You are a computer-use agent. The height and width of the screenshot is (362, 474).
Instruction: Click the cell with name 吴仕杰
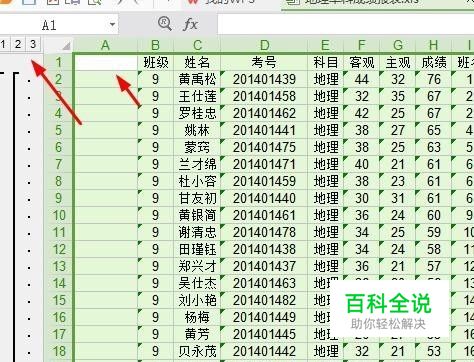[197, 283]
